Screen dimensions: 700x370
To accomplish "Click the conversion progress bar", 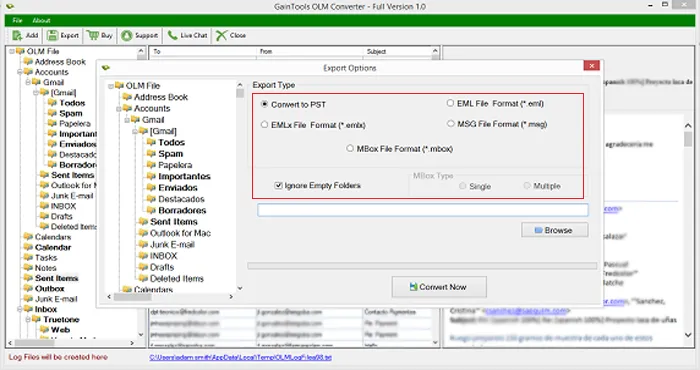I will pos(422,266).
